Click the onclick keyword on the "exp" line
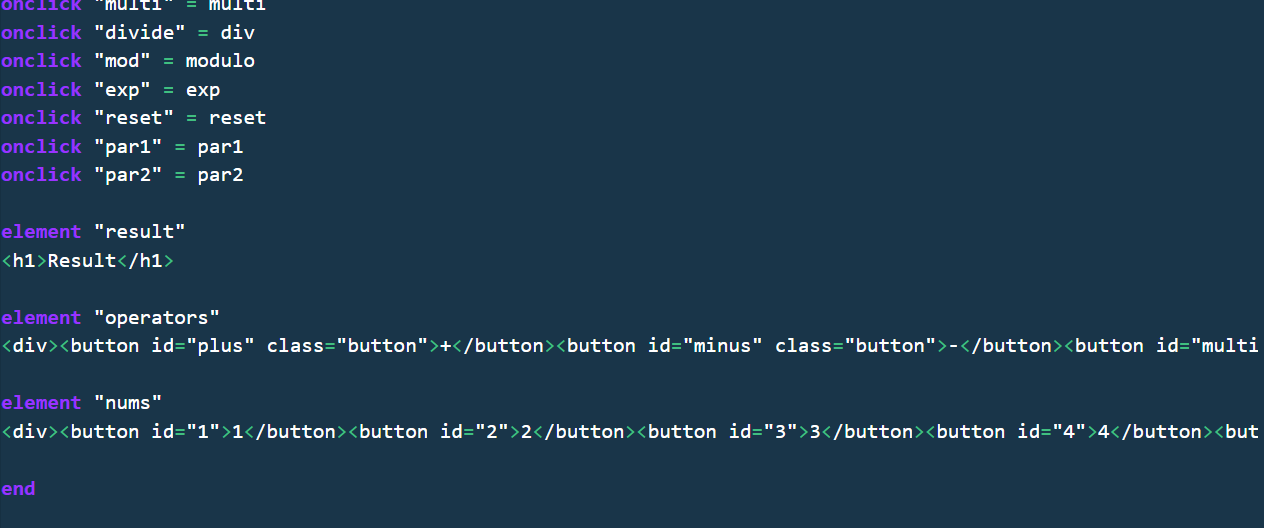1264x528 pixels. pyautogui.click(x=41, y=90)
